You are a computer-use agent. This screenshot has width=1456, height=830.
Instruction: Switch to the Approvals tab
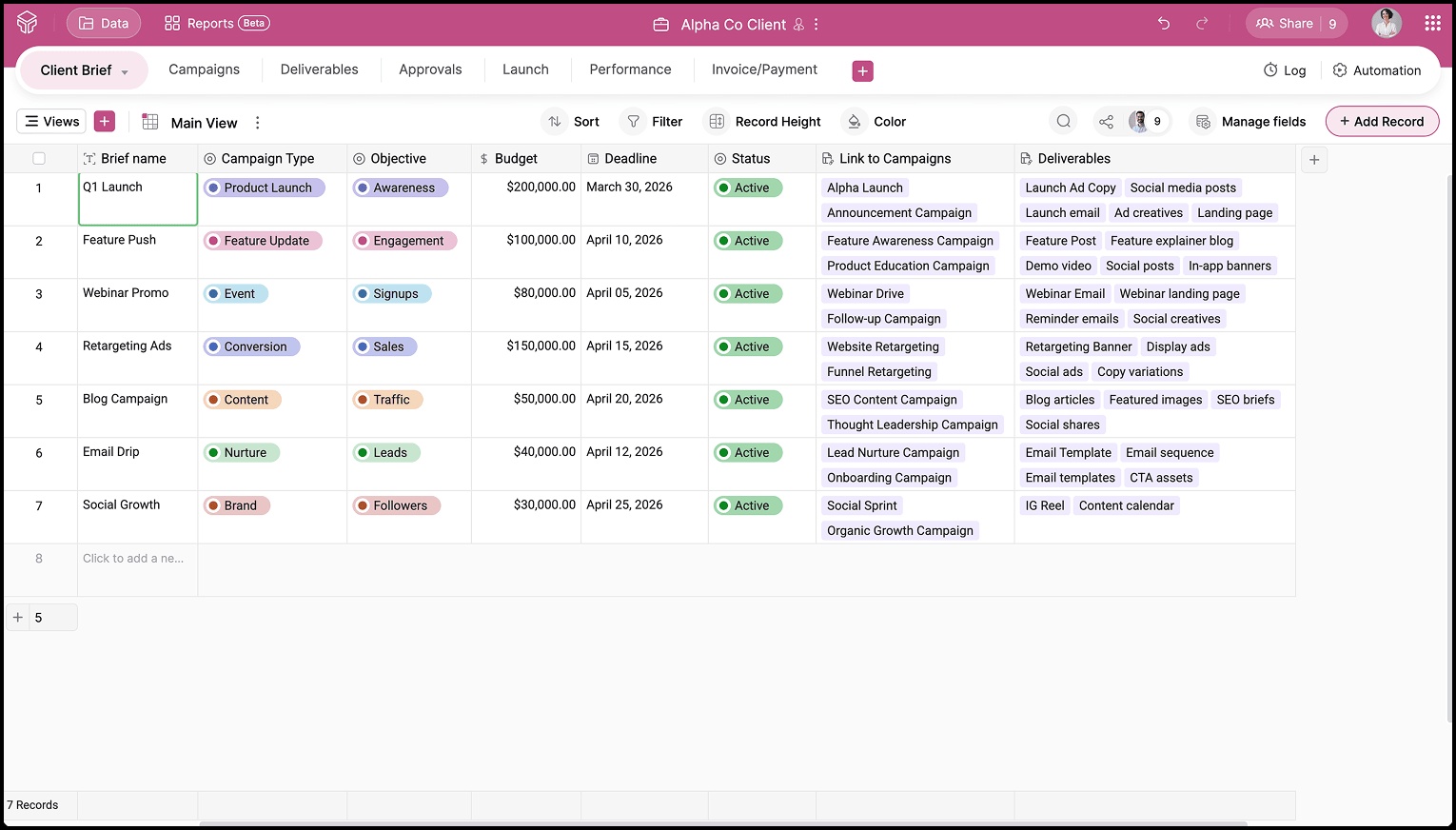coord(430,69)
